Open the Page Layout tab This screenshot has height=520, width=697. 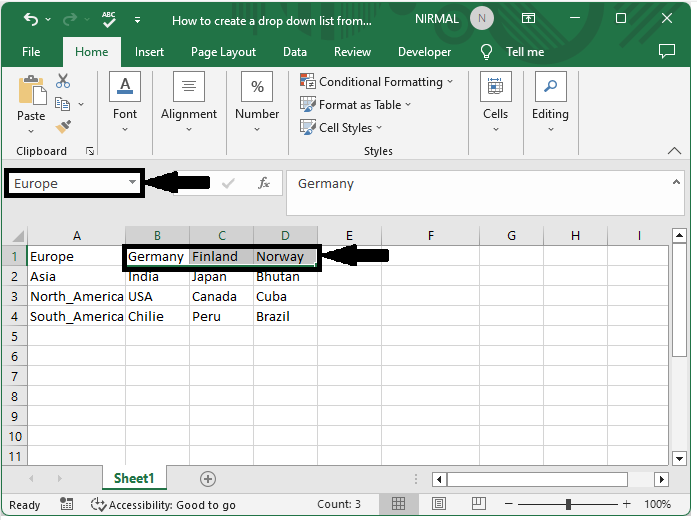[x=223, y=52]
